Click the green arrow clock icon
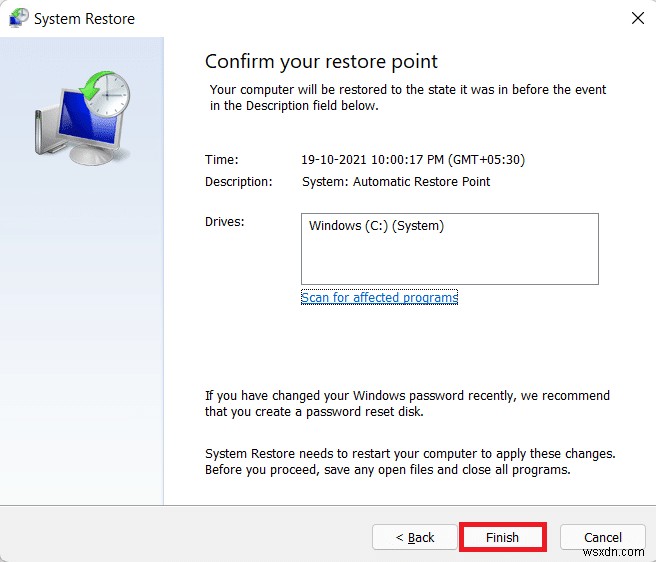The width and height of the screenshot is (656, 562). (105, 93)
